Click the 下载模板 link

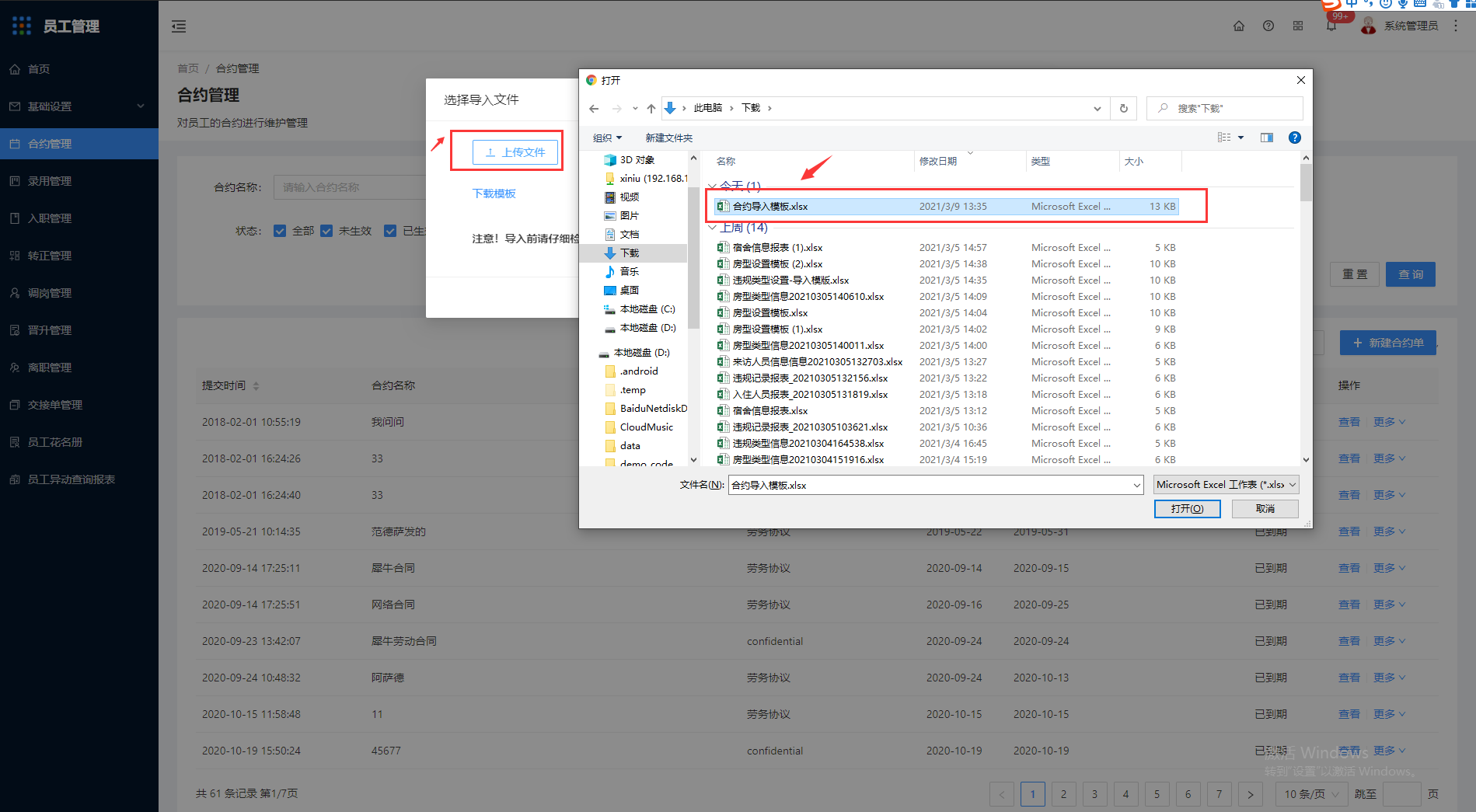494,193
